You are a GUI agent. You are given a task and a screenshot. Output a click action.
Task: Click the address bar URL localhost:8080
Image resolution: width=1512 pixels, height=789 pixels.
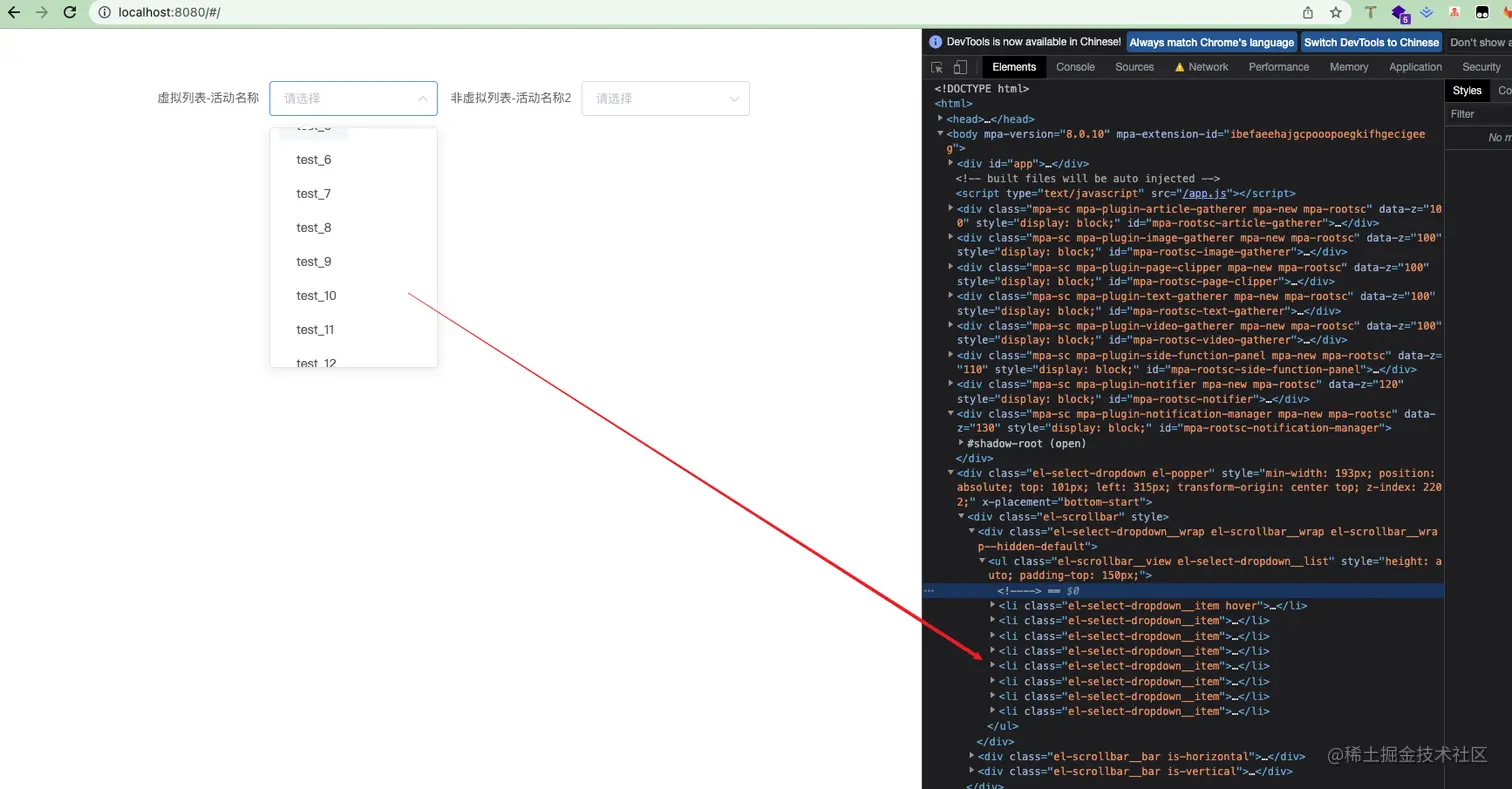[x=169, y=12]
